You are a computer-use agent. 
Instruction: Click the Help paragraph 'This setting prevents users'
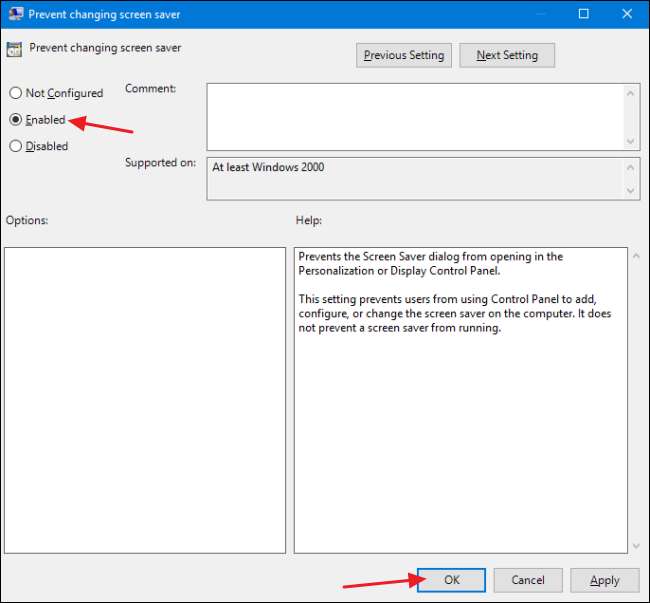[x=455, y=313]
